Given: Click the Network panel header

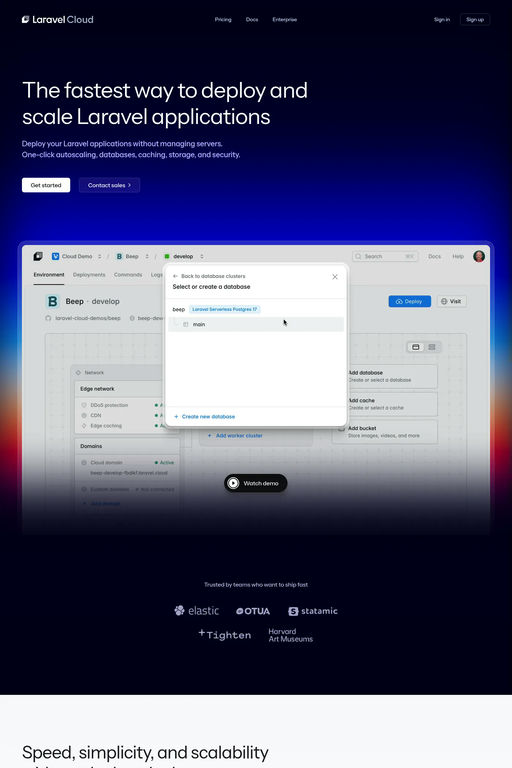Looking at the screenshot, I should pyautogui.click(x=118, y=373).
